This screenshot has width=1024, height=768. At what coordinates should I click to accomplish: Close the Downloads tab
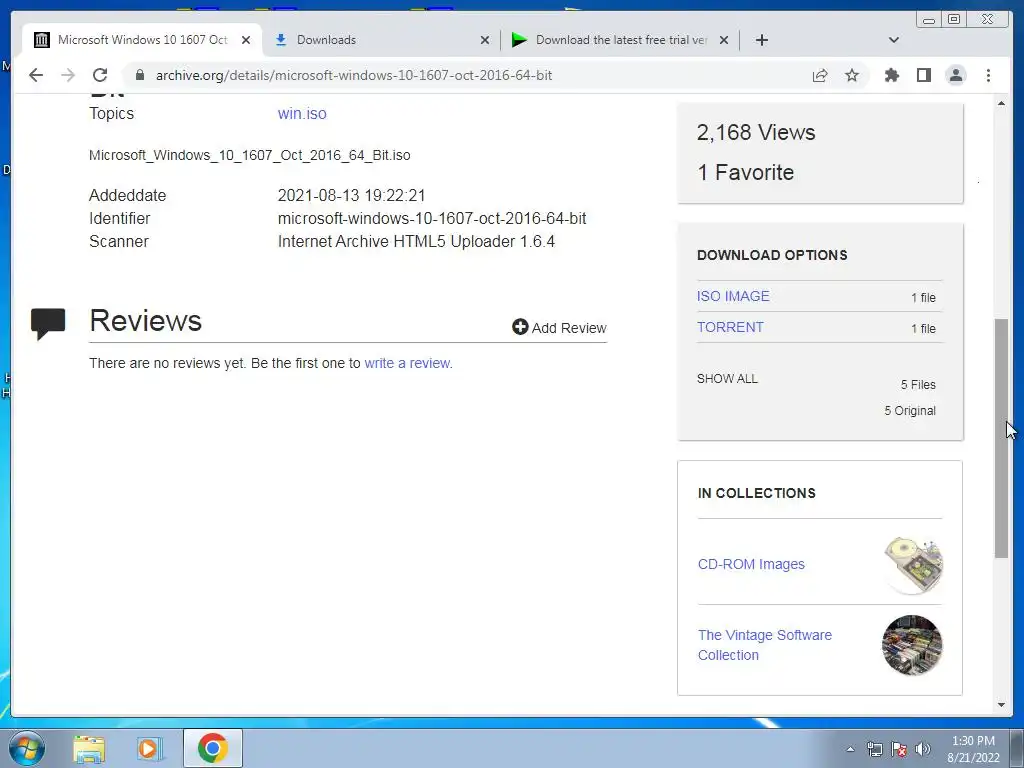485,40
